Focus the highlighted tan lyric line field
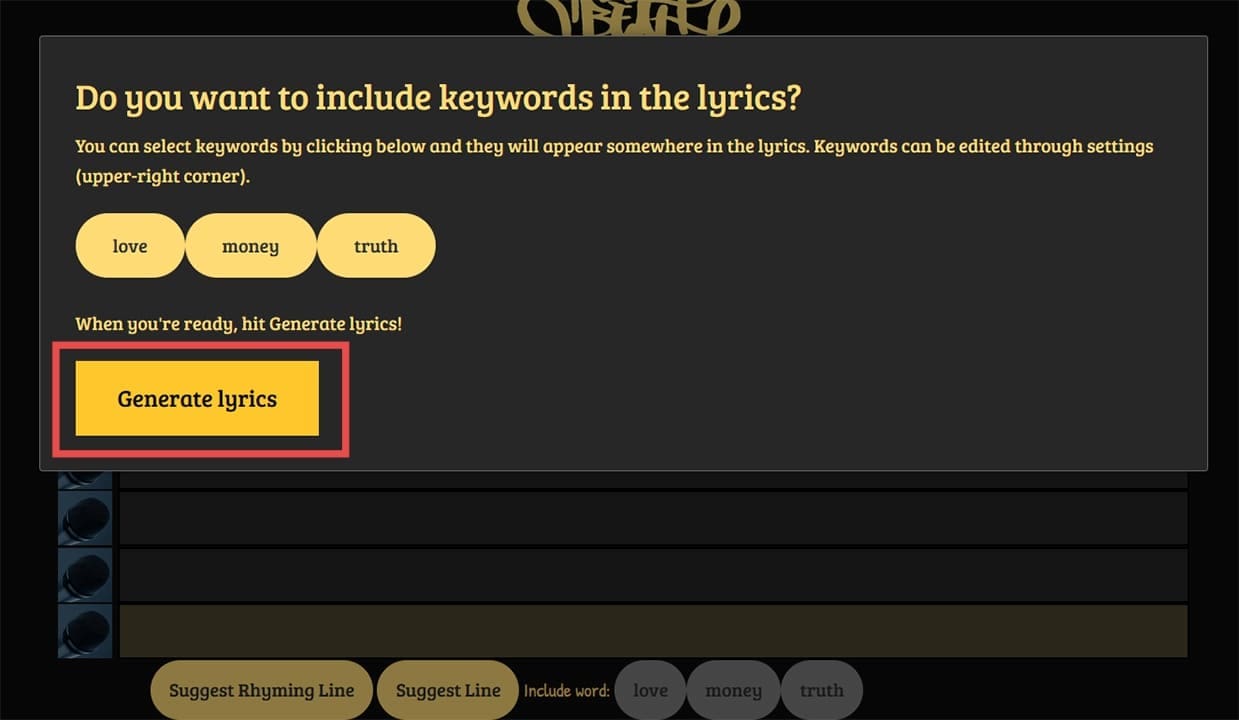The height and width of the screenshot is (720, 1239). [654, 631]
